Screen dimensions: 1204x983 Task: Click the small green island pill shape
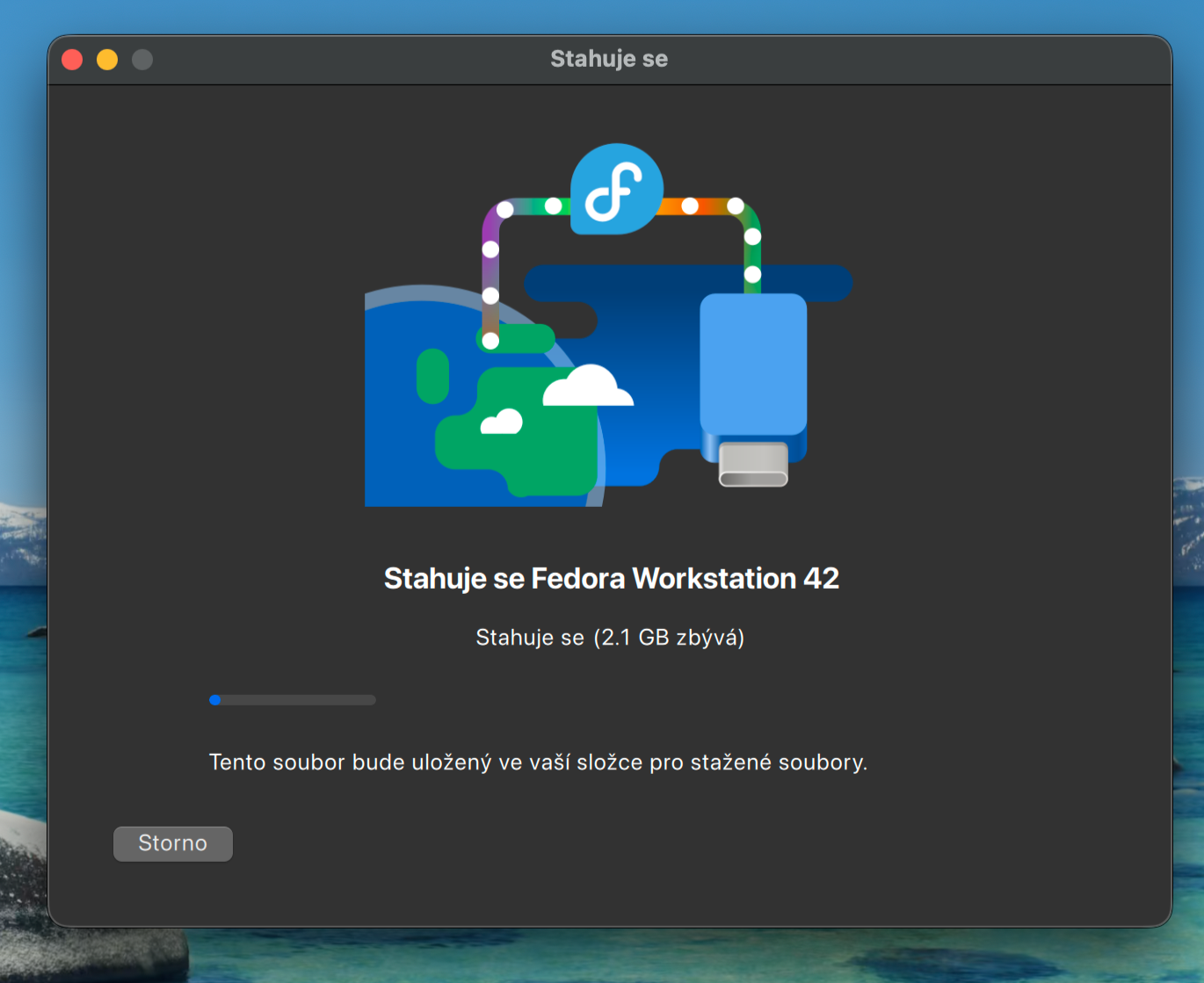tap(432, 376)
